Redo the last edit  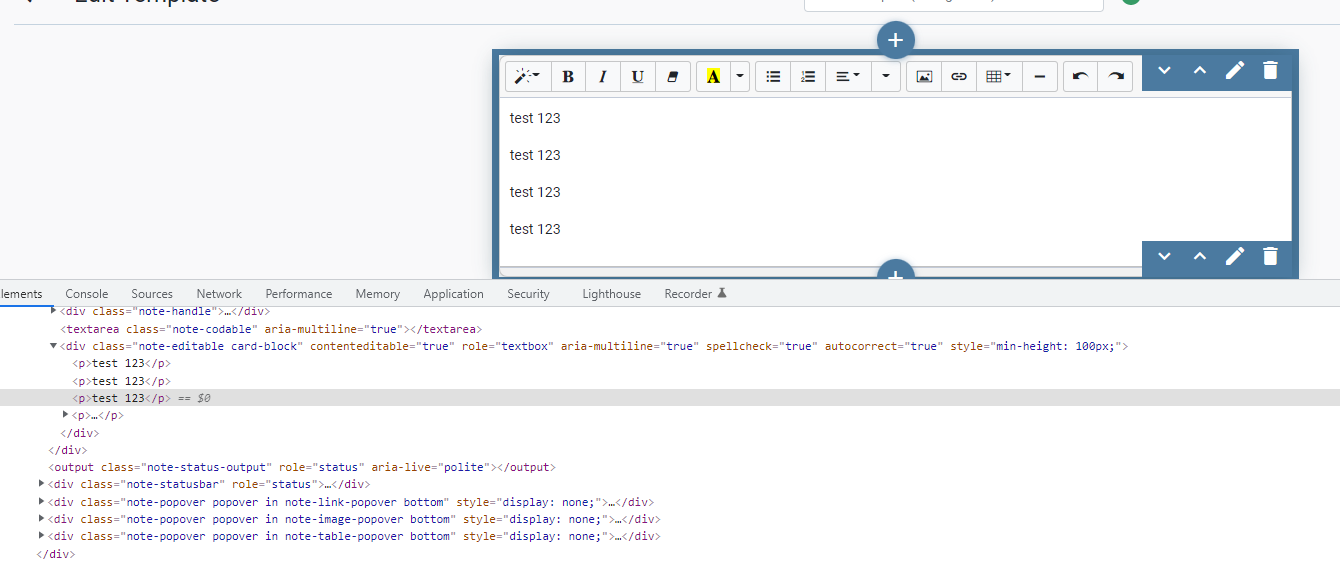click(1115, 76)
